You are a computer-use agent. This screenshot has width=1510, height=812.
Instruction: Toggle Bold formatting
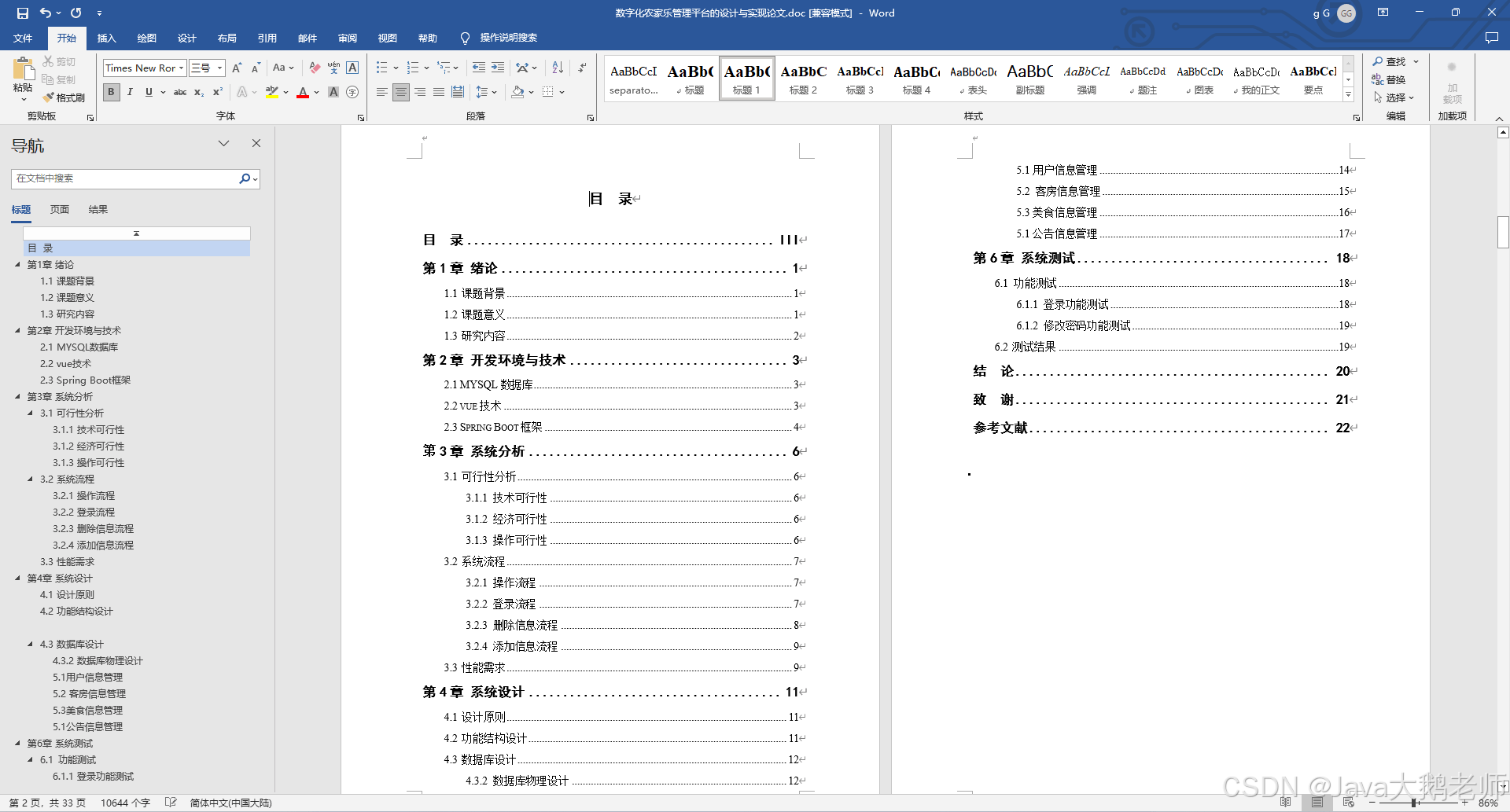[111, 92]
